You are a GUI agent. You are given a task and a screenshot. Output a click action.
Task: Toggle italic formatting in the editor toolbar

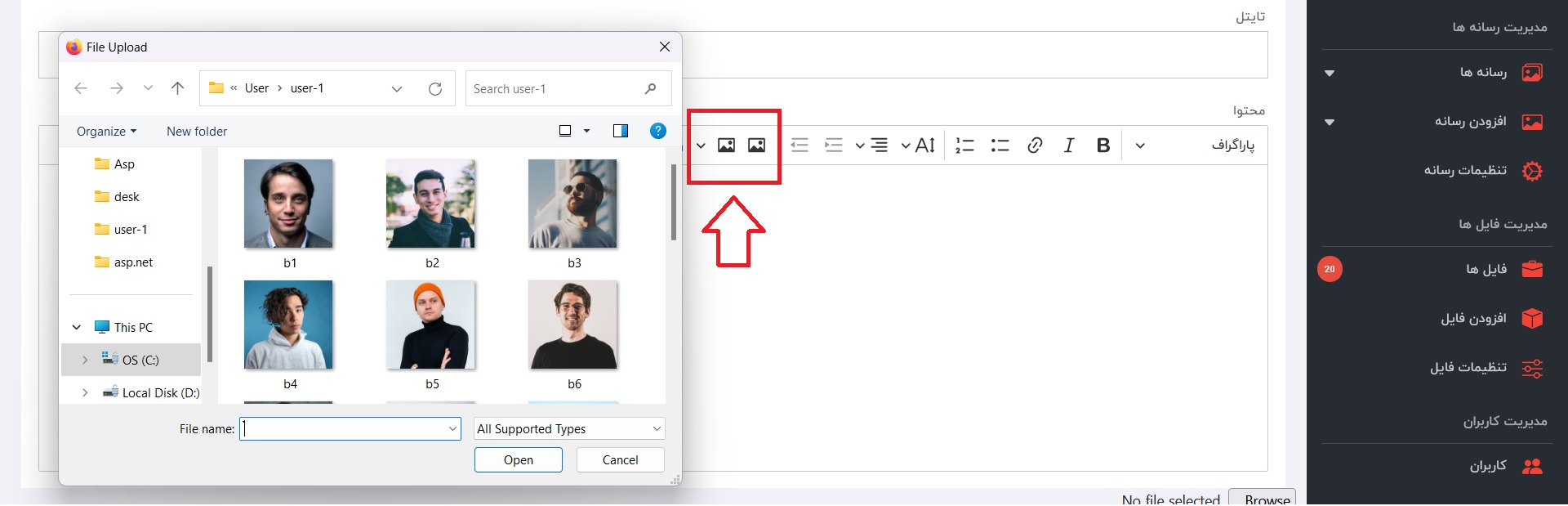coord(1068,146)
